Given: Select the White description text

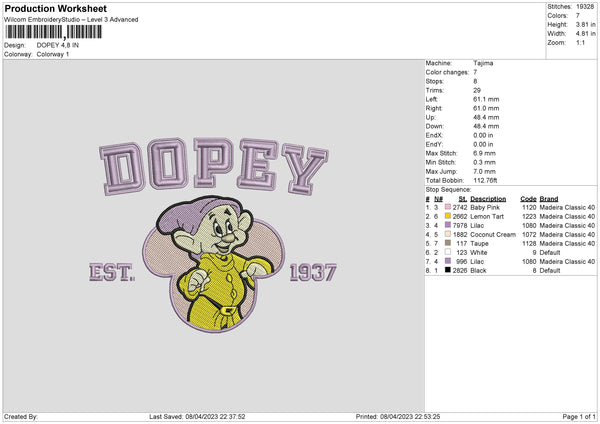Looking at the screenshot, I should pyautogui.click(x=479, y=253).
